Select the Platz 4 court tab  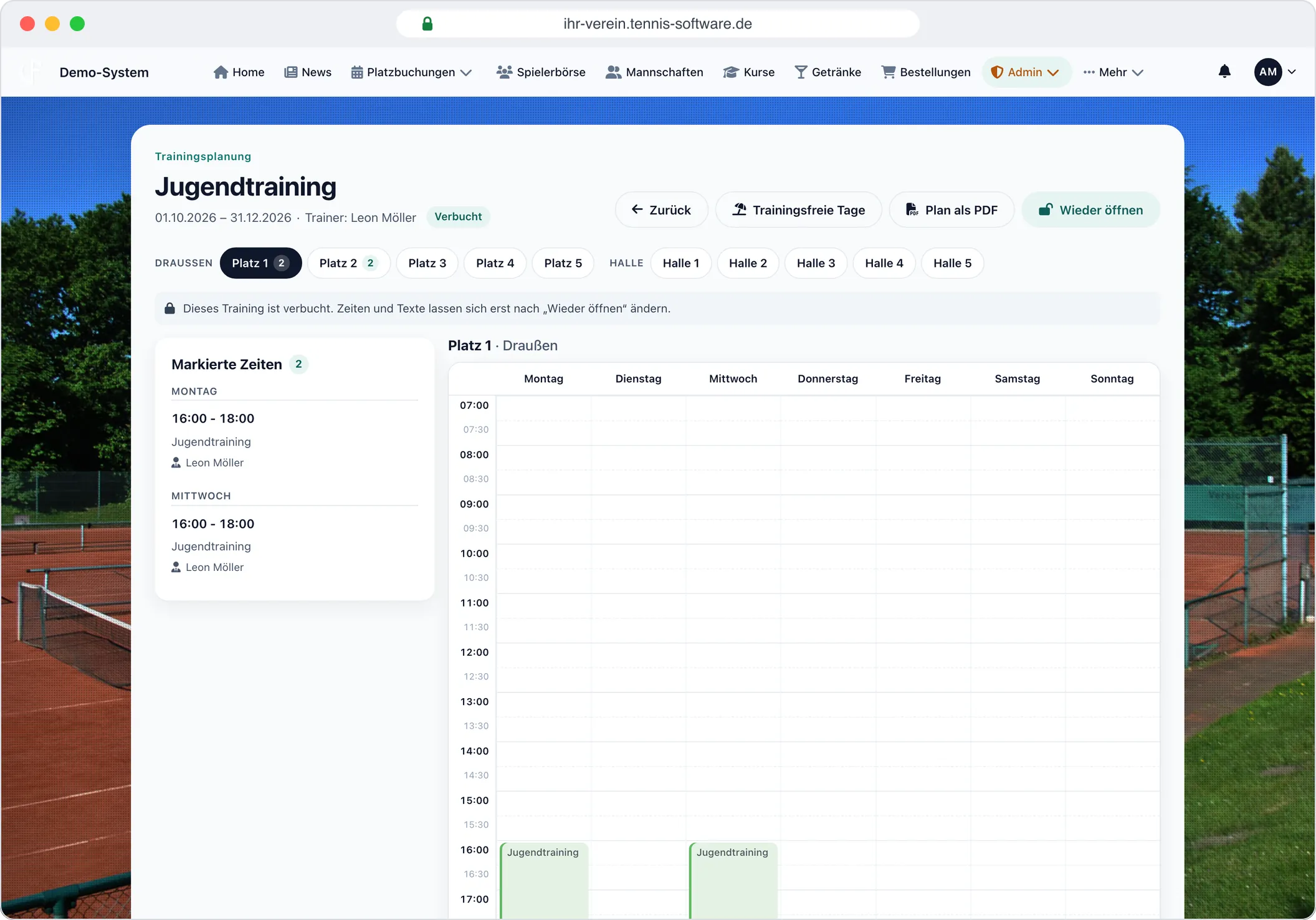coord(495,263)
